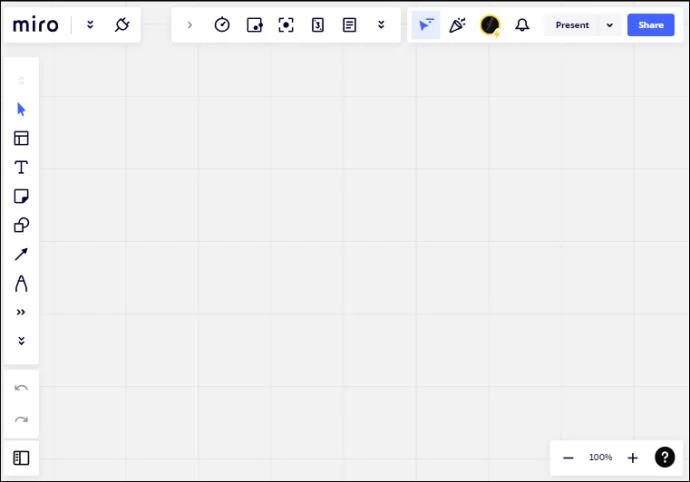Expand more apps in top toolbar
The width and height of the screenshot is (690, 482).
[x=381, y=25]
